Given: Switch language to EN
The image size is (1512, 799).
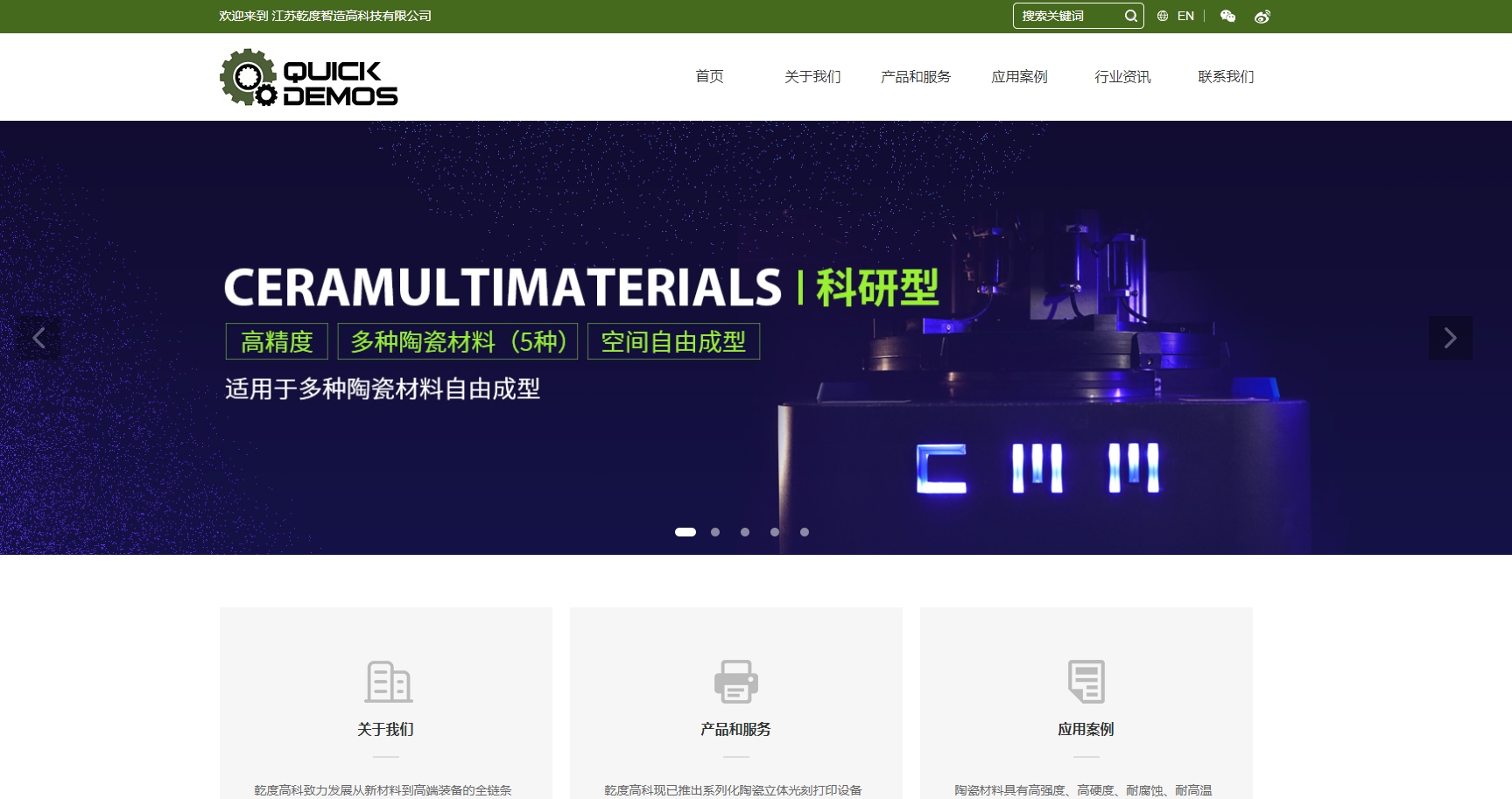Looking at the screenshot, I should tap(1185, 16).
